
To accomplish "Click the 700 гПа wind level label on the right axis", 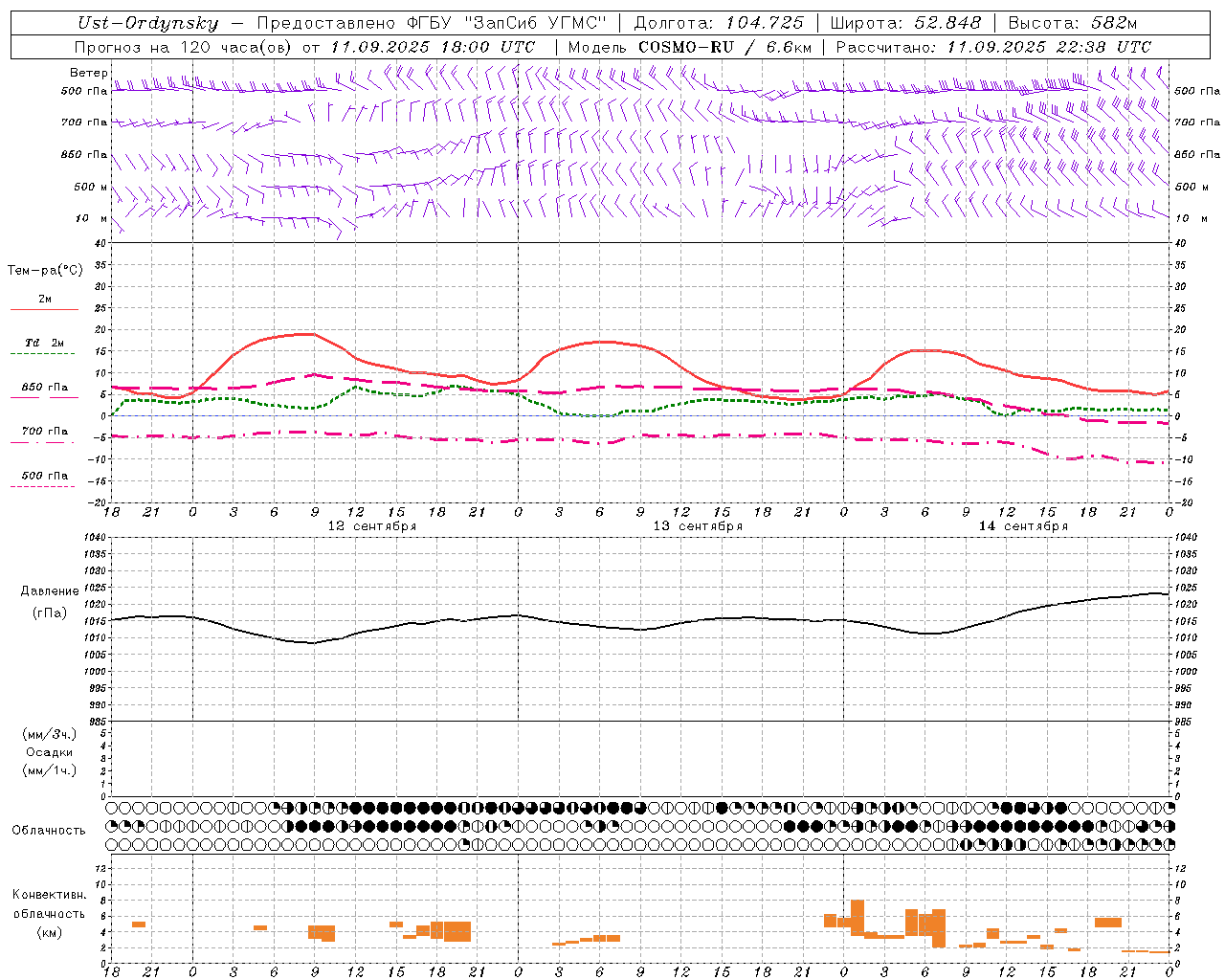I will coord(1197,122).
